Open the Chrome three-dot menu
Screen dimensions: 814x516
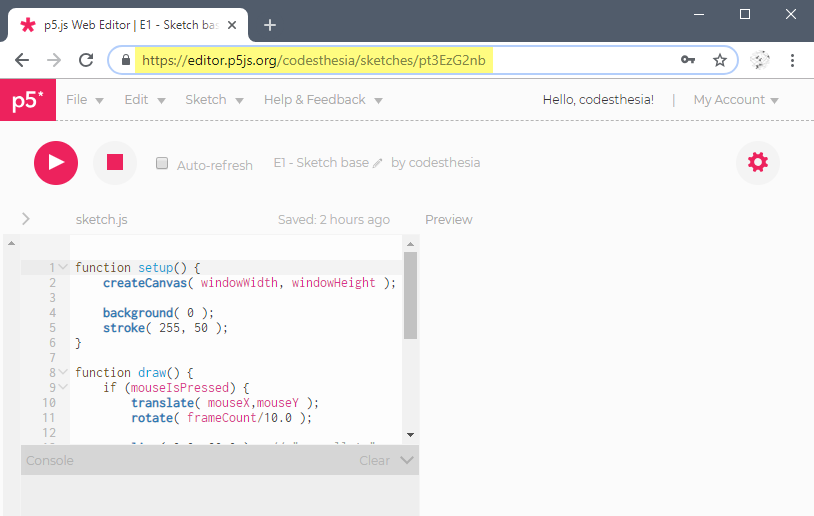click(793, 60)
